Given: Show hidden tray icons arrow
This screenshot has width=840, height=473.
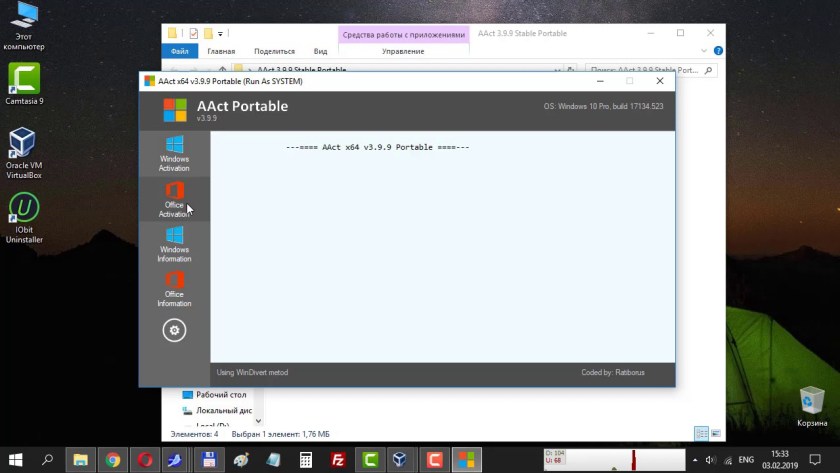Looking at the screenshot, I should pos(695,460).
